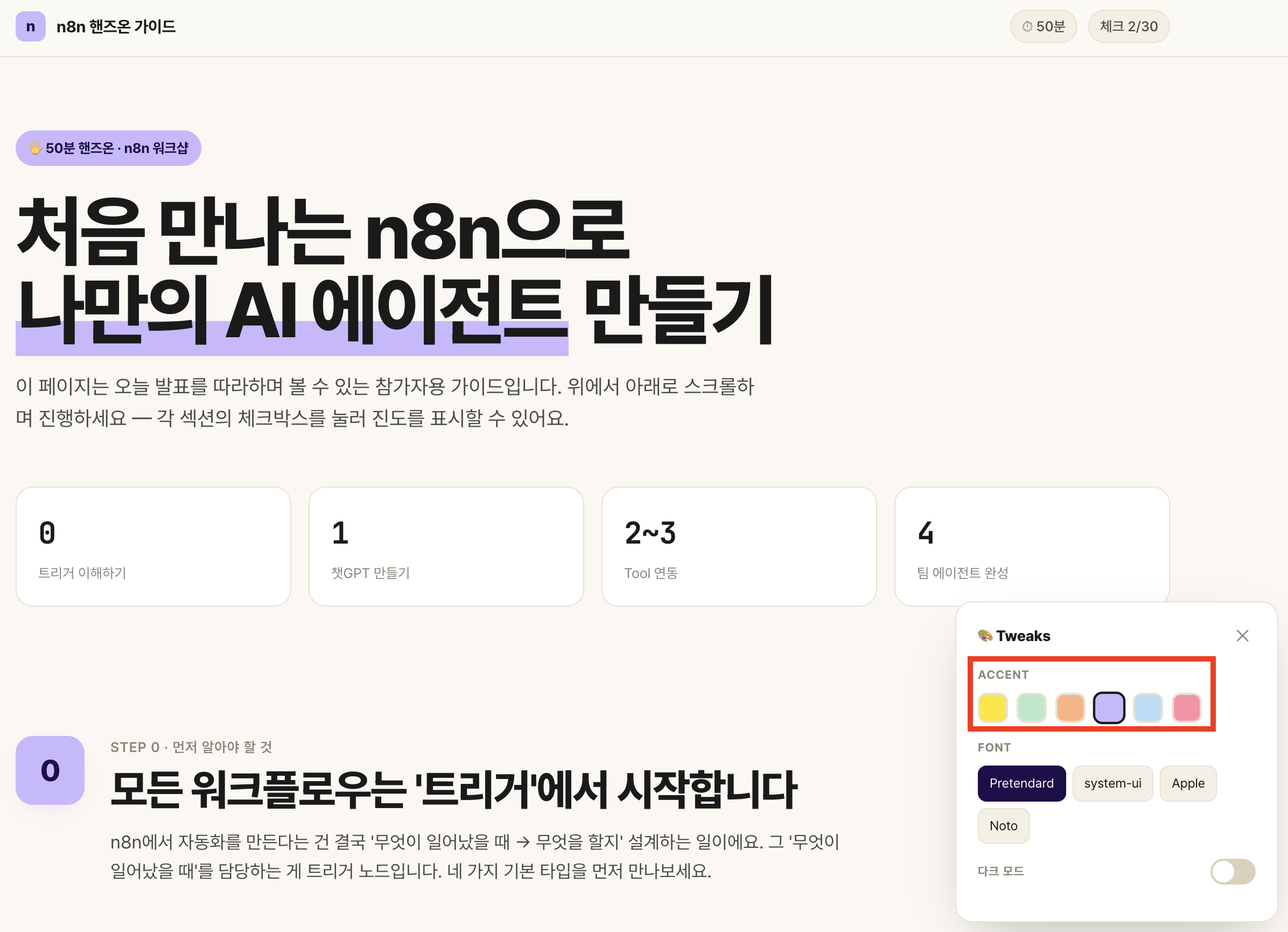Click the 체크 2/30 progress pill
1288x932 pixels.
pyautogui.click(x=1129, y=27)
